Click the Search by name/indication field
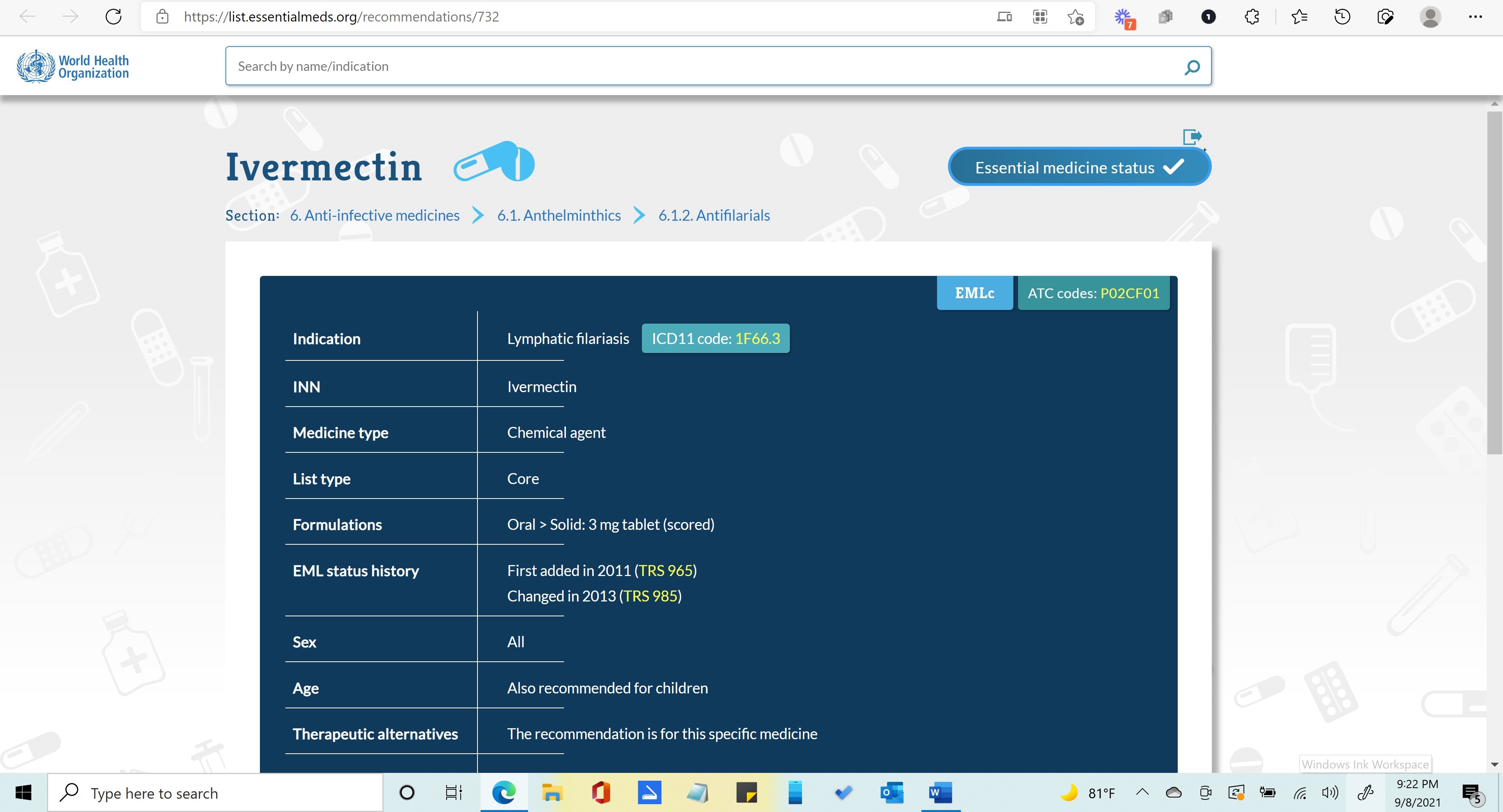 click(700, 67)
